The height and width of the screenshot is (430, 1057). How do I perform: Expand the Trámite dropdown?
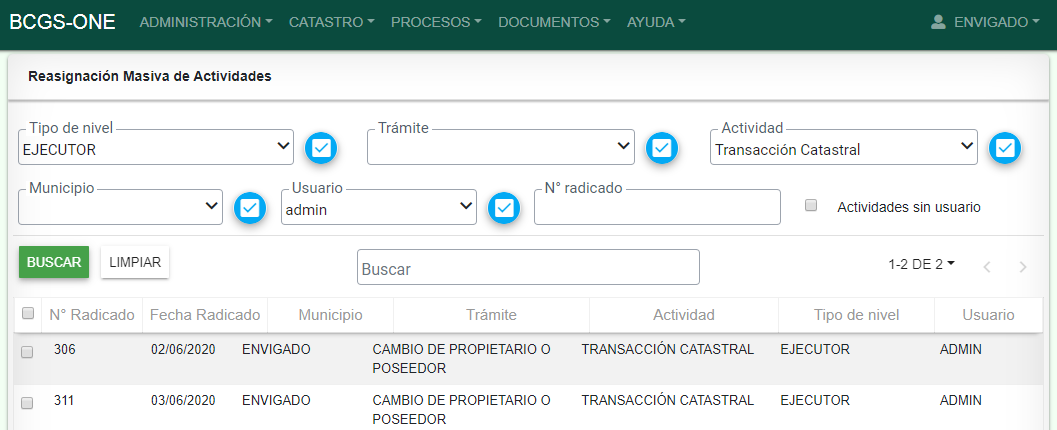(500, 148)
